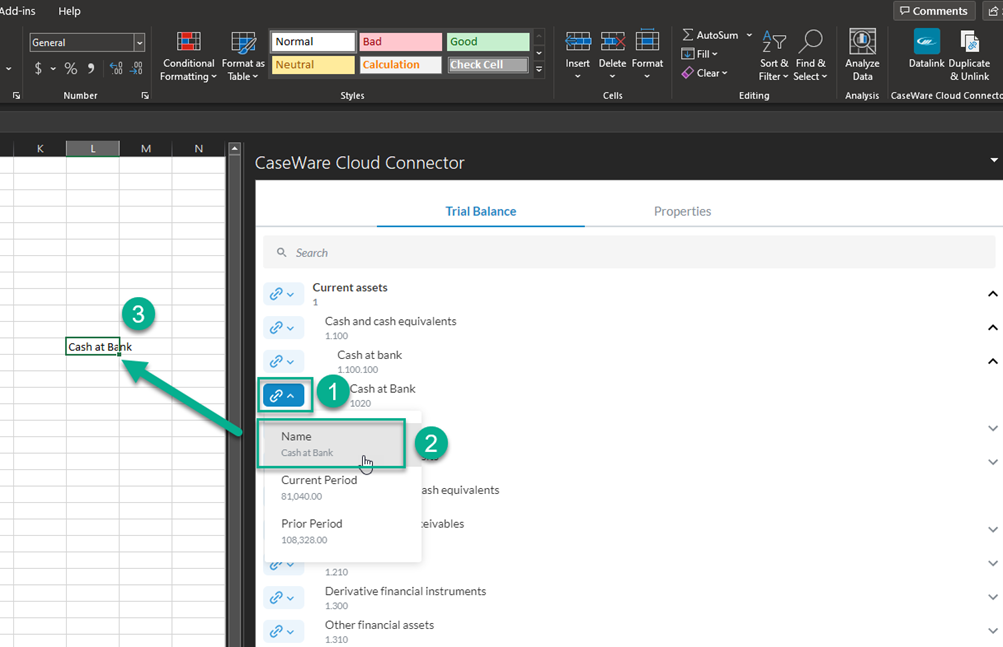Click active link button for Cash at Bank 1020
The width and height of the screenshot is (1003, 647).
pos(283,395)
